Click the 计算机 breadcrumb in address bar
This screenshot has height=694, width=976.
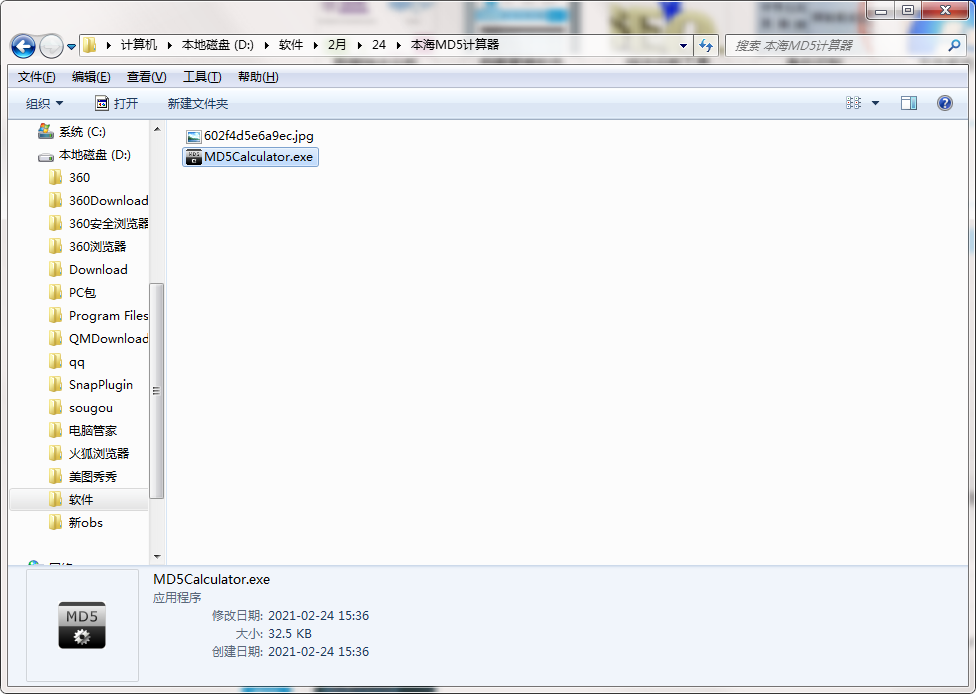(x=139, y=45)
